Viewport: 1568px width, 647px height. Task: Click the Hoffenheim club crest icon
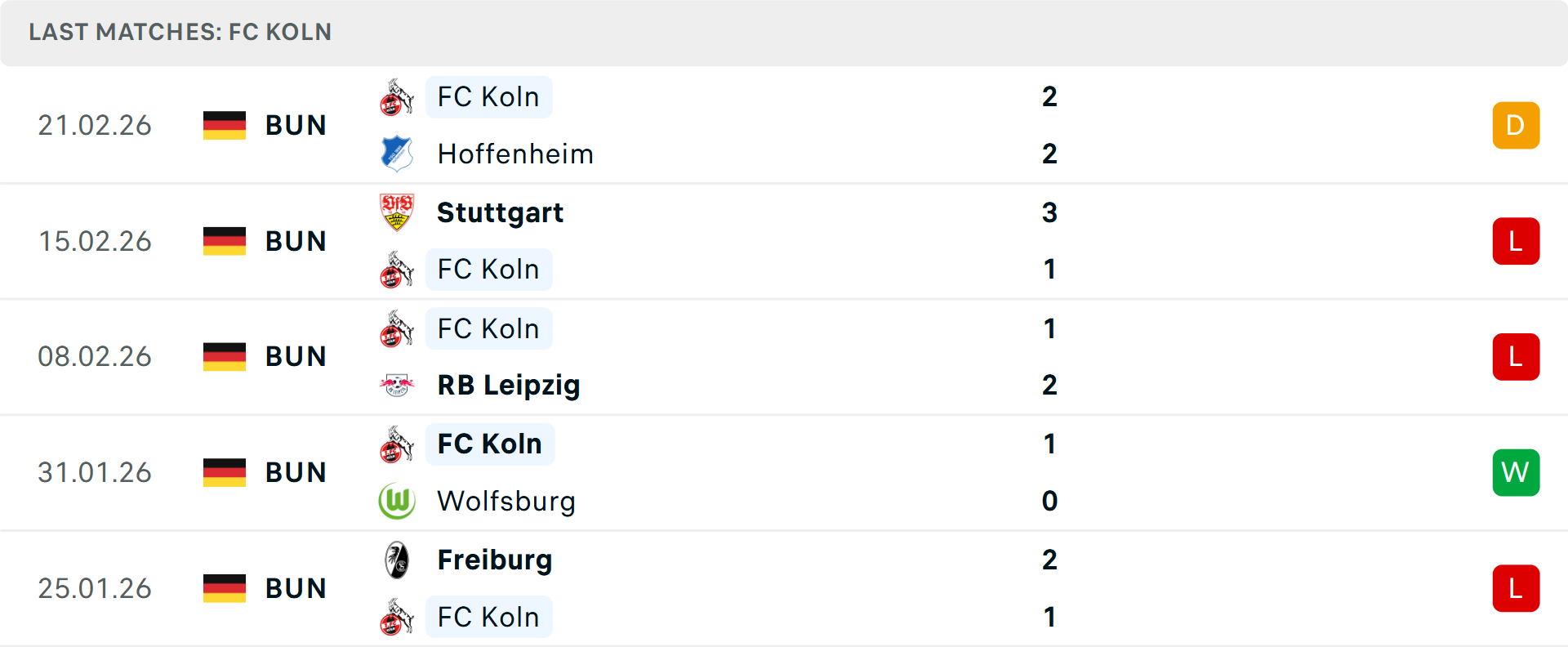tap(397, 154)
